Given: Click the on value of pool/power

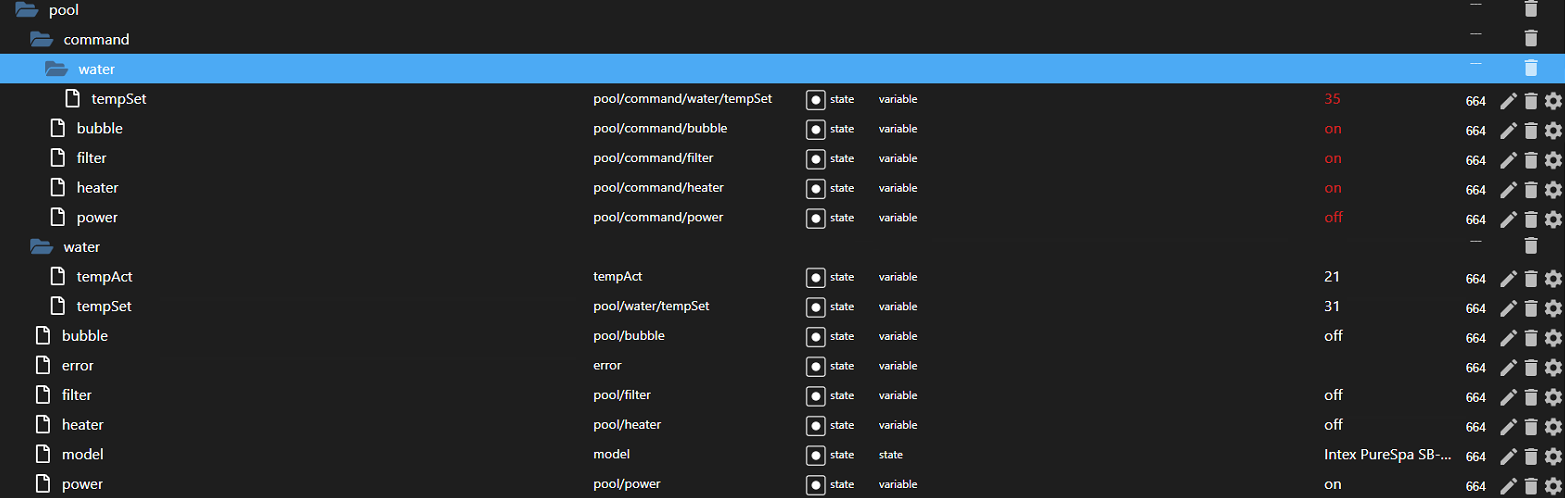Looking at the screenshot, I should point(1332,484).
